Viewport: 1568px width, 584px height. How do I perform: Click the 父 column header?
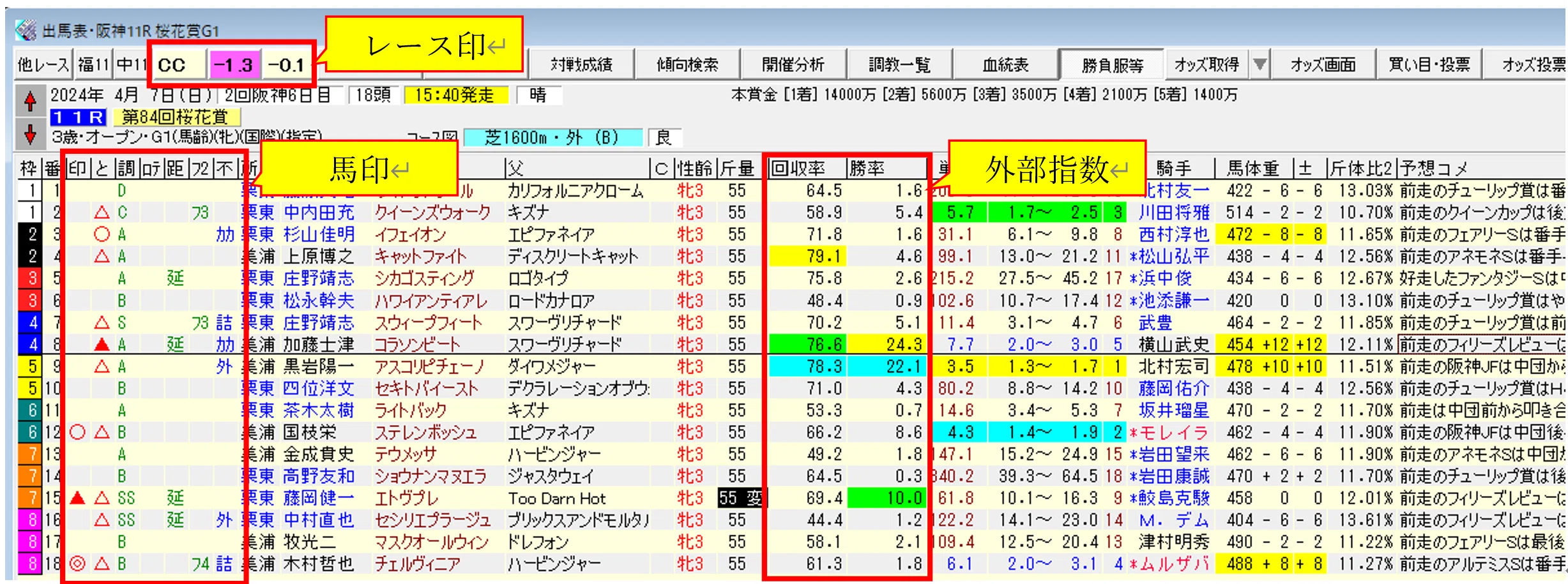[x=576, y=168]
